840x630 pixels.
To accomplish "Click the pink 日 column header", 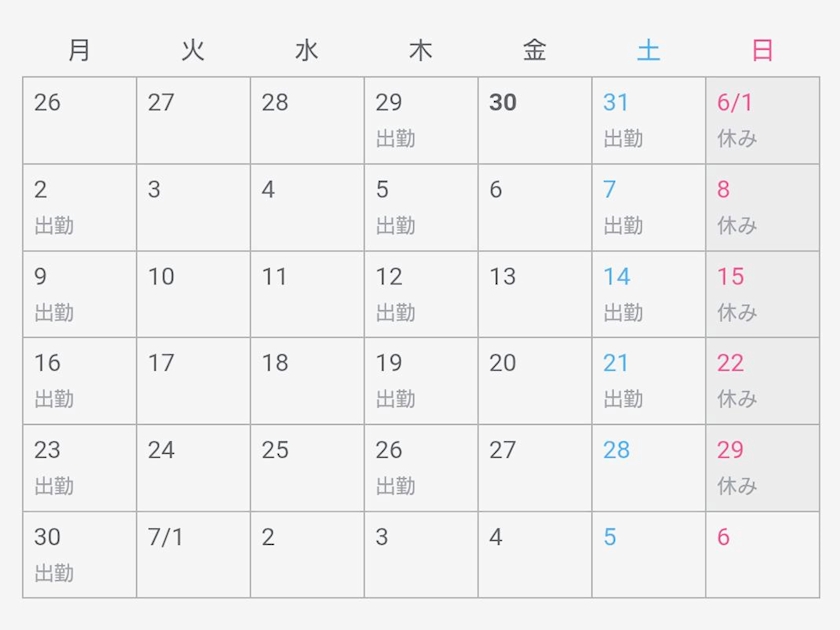I will click(762, 50).
